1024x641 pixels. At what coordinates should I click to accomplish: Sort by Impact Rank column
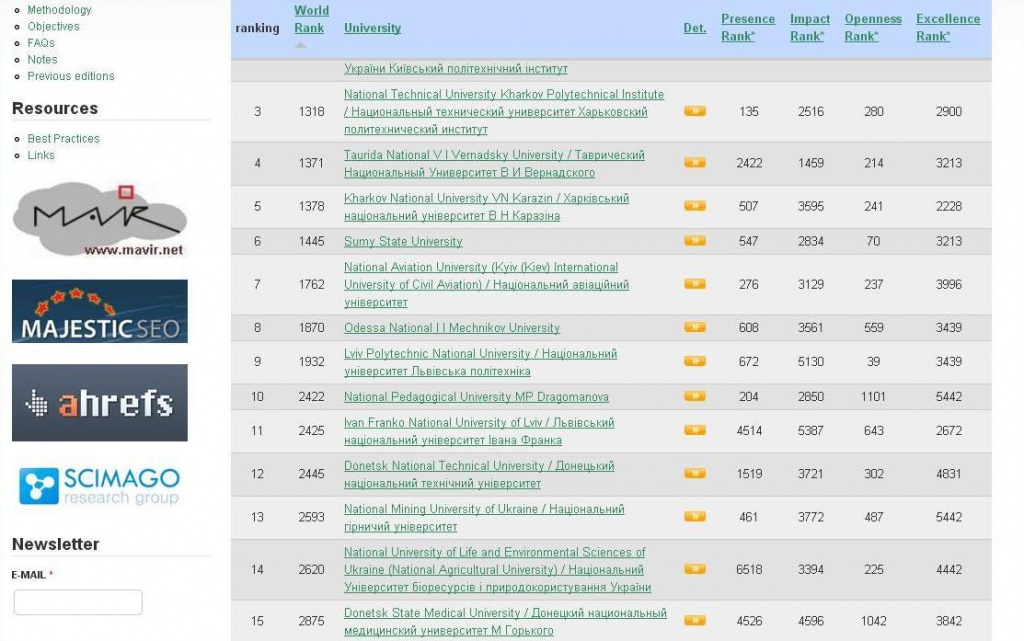coord(810,27)
